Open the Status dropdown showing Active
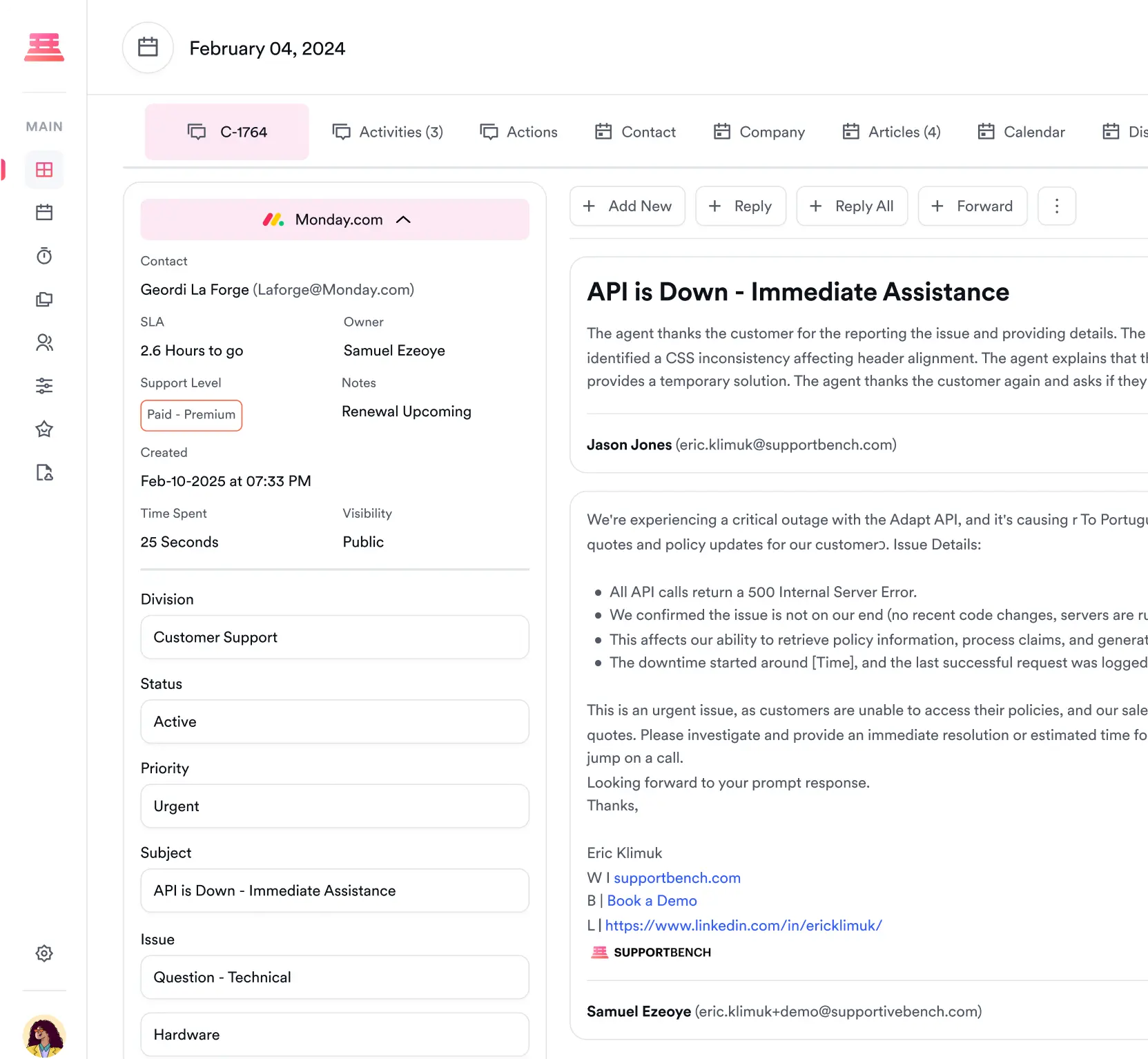 (x=335, y=721)
